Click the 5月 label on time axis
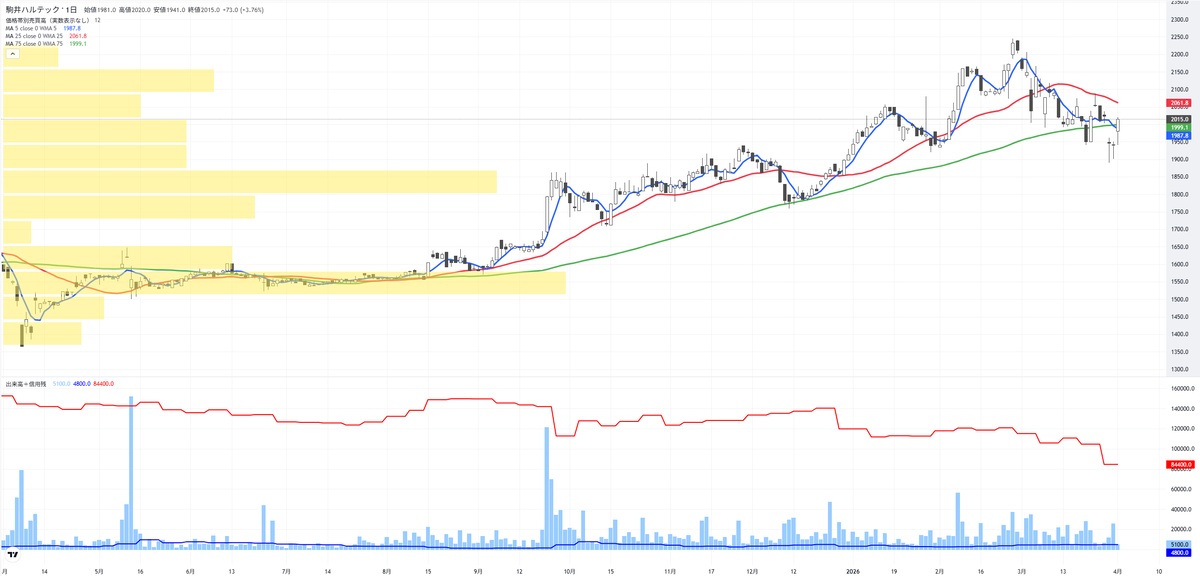This screenshot has width=1200, height=576. pos(98,571)
